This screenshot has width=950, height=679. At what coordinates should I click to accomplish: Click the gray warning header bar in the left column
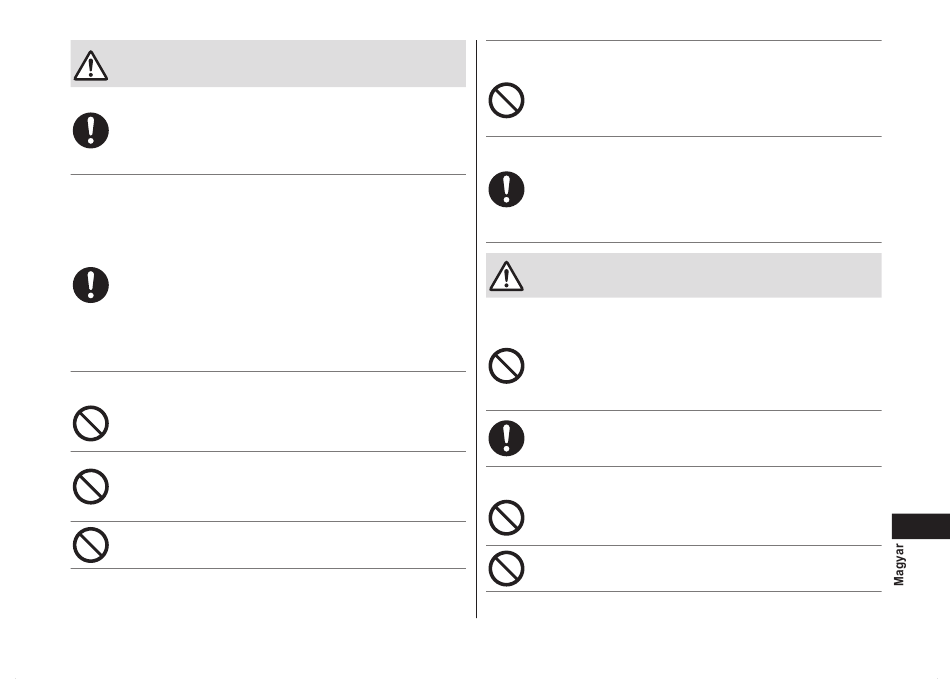tap(268, 64)
